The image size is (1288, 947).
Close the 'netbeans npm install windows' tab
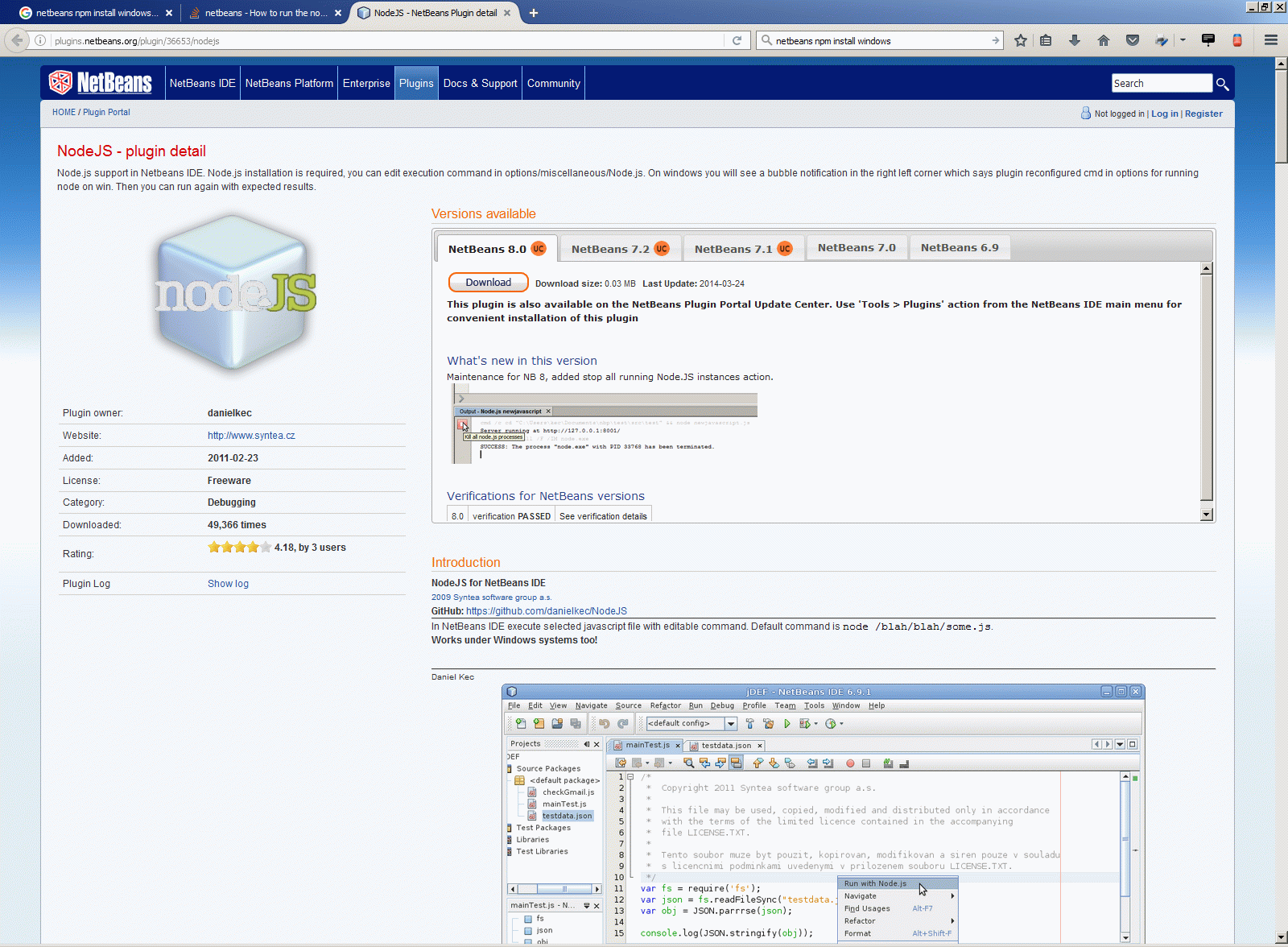(169, 13)
